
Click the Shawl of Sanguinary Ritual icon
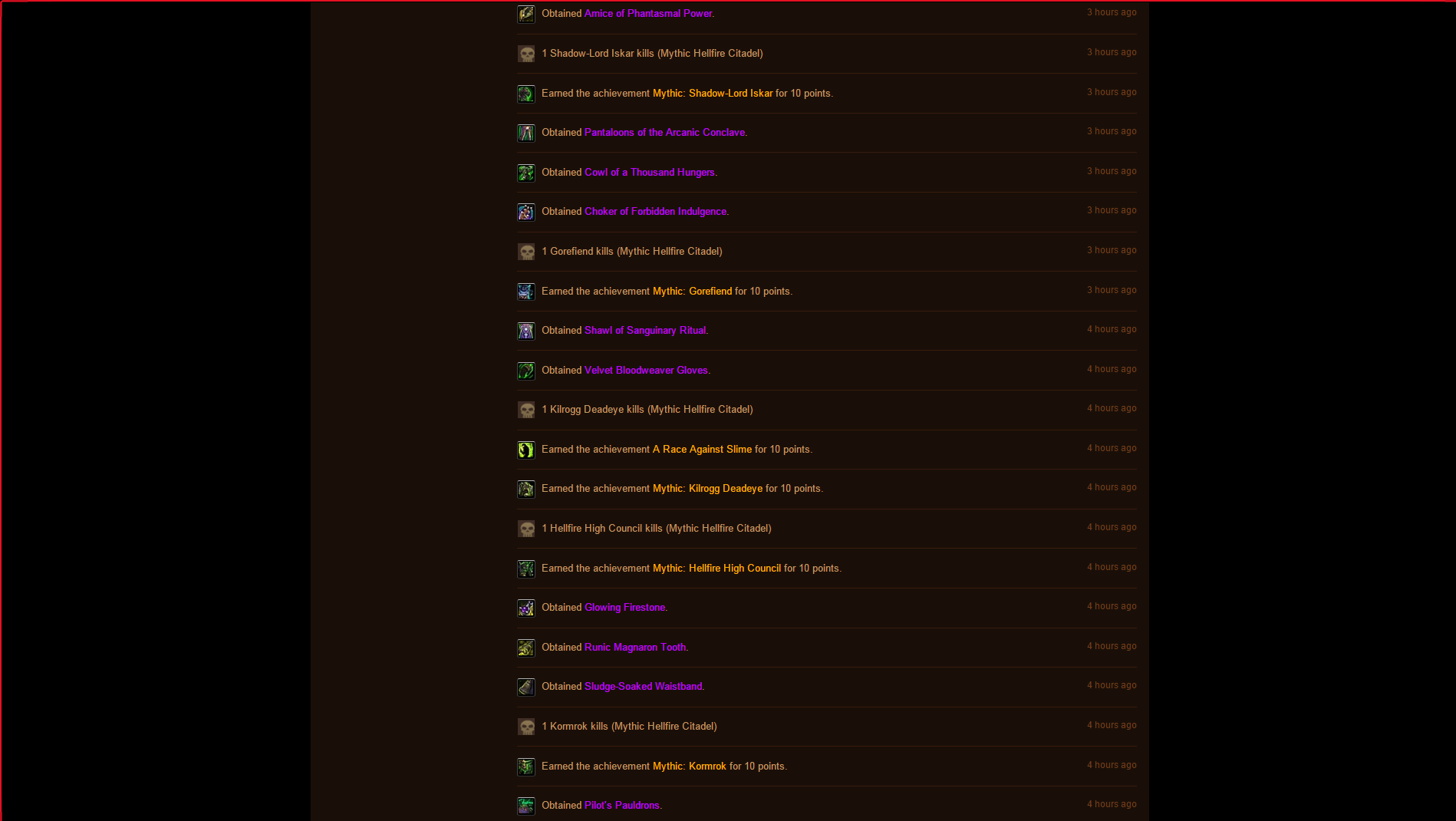(x=526, y=331)
